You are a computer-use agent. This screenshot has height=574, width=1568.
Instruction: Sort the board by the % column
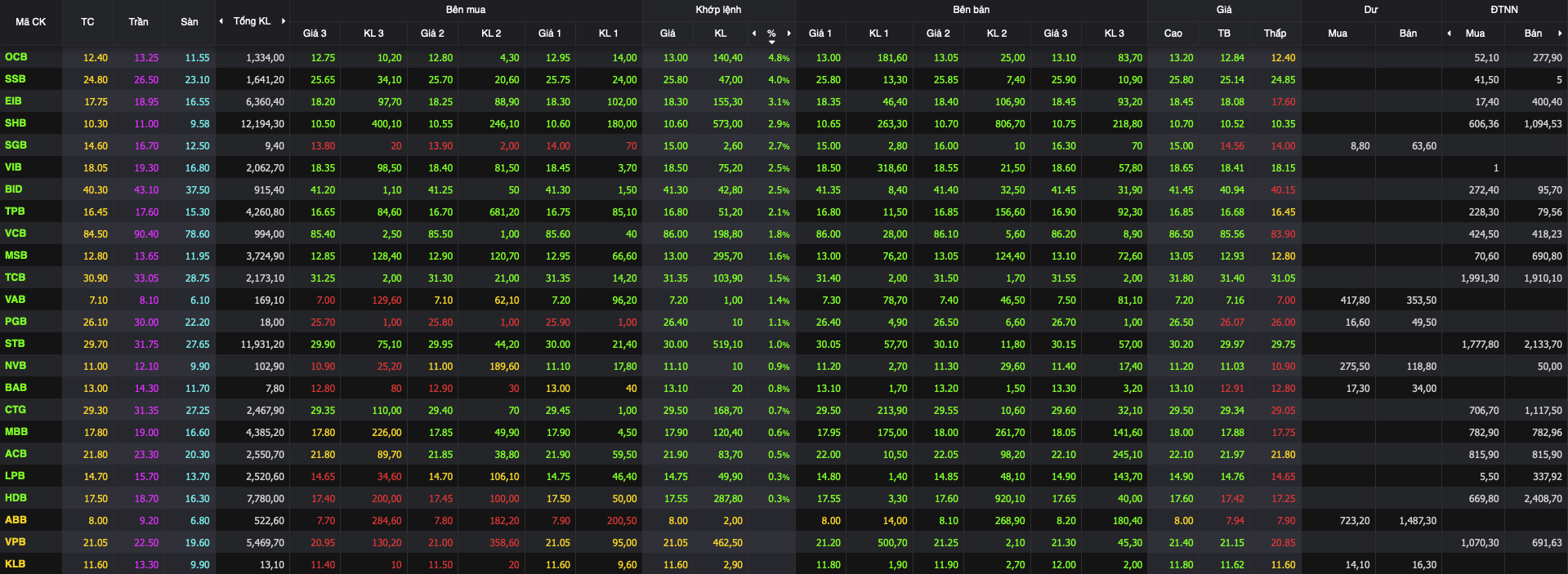771,33
